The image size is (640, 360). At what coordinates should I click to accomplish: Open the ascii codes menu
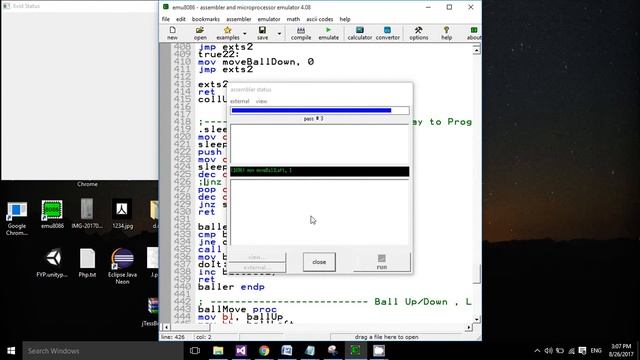click(320, 19)
